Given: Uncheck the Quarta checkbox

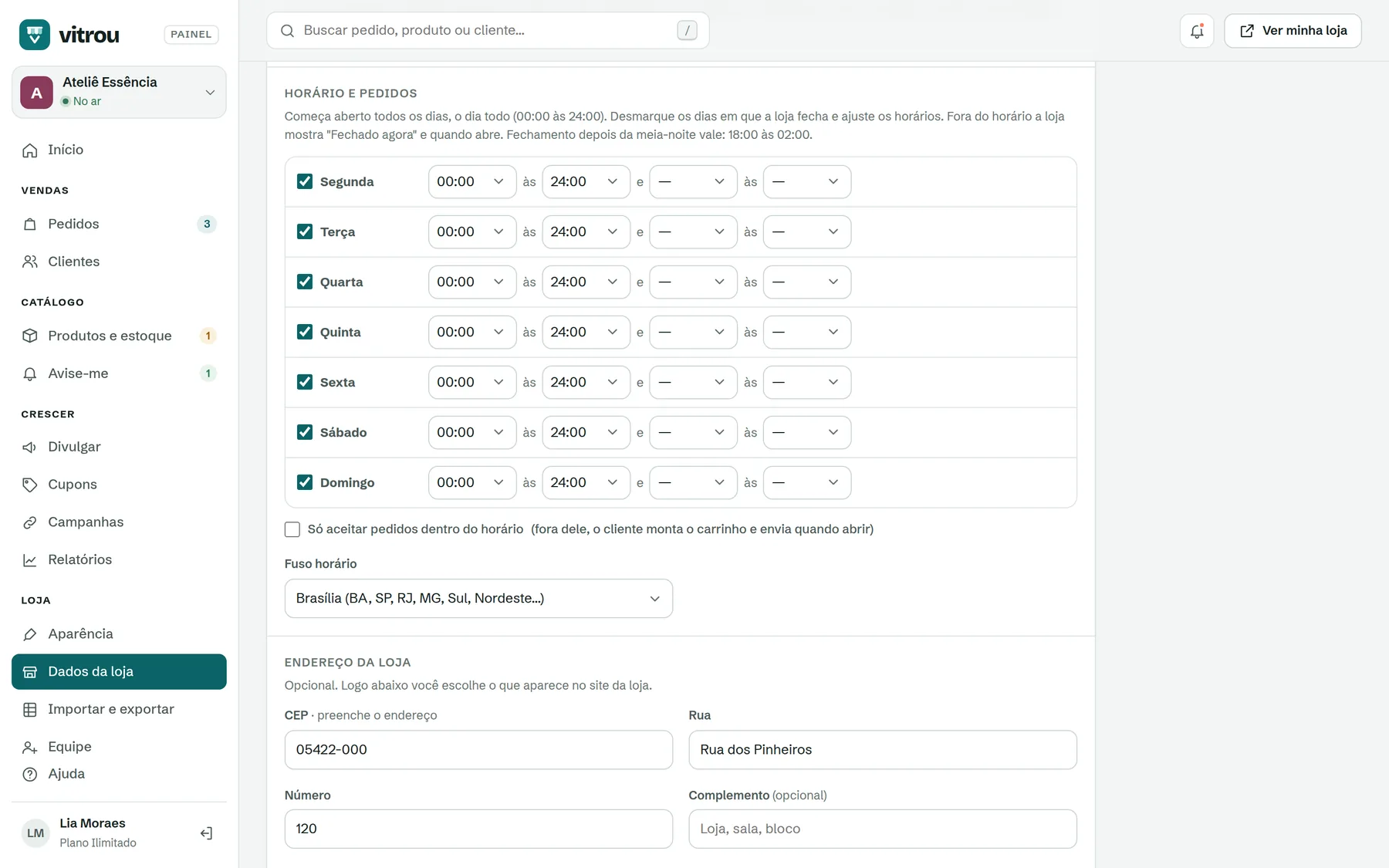Looking at the screenshot, I should coord(305,282).
